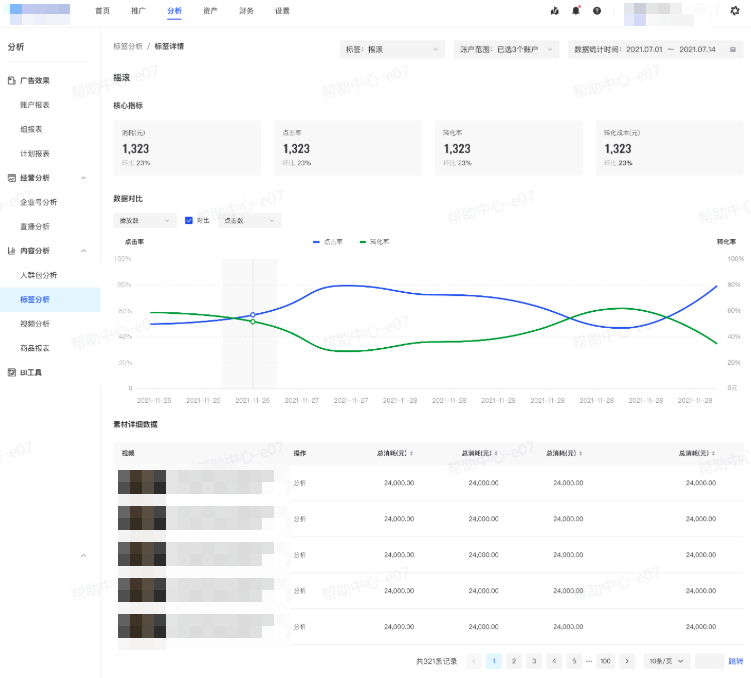Open BI工具 label in the sidebar

tap(31, 372)
